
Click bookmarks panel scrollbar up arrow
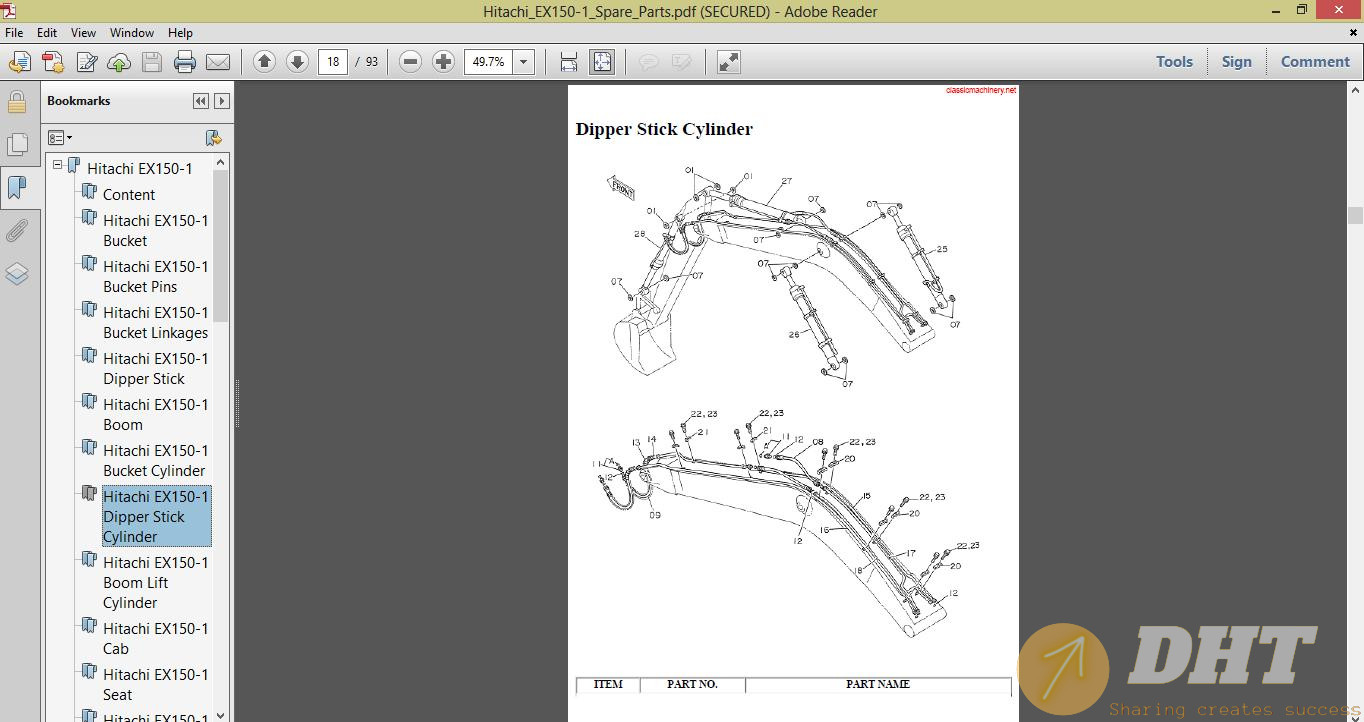(x=222, y=162)
